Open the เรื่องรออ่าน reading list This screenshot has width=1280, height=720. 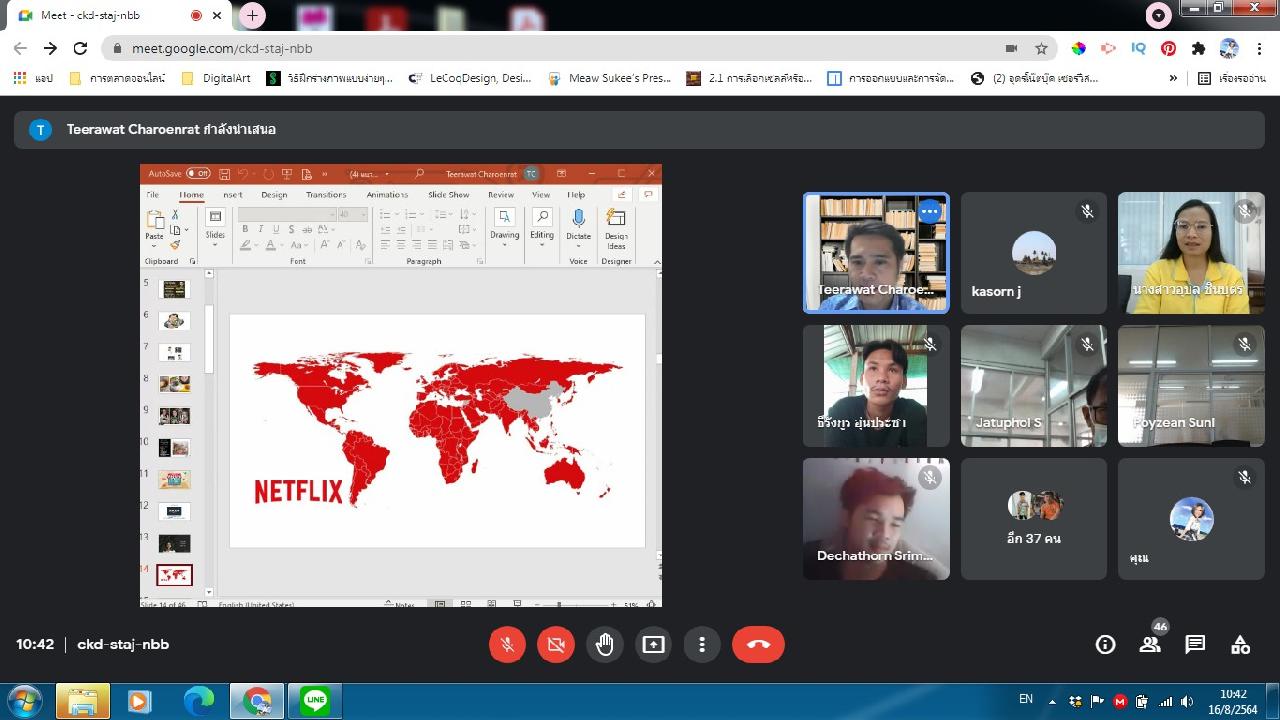[1232, 78]
